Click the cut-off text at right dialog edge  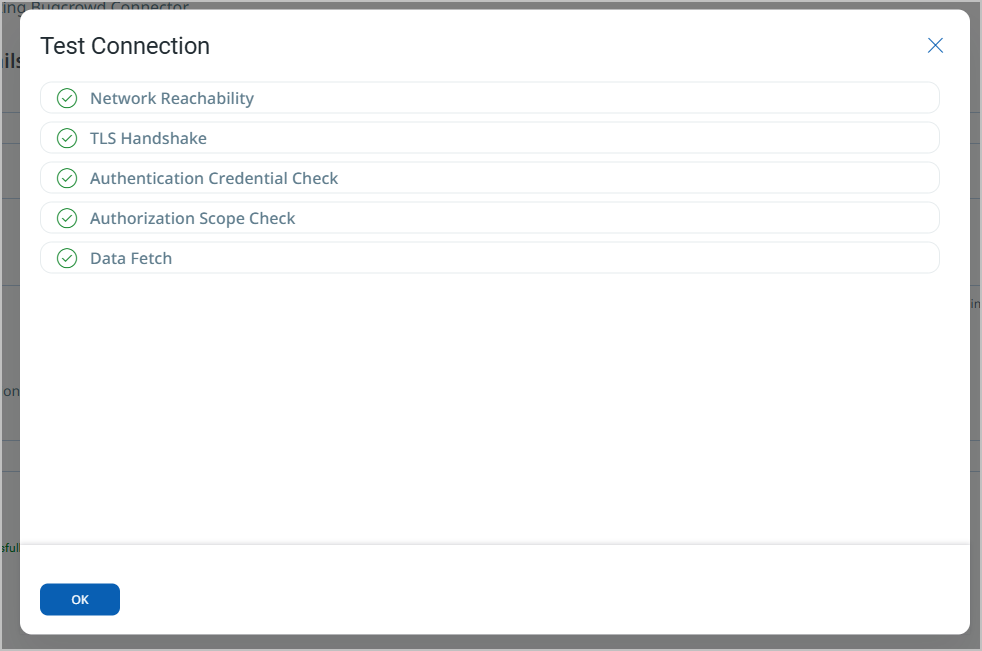click(x=976, y=304)
